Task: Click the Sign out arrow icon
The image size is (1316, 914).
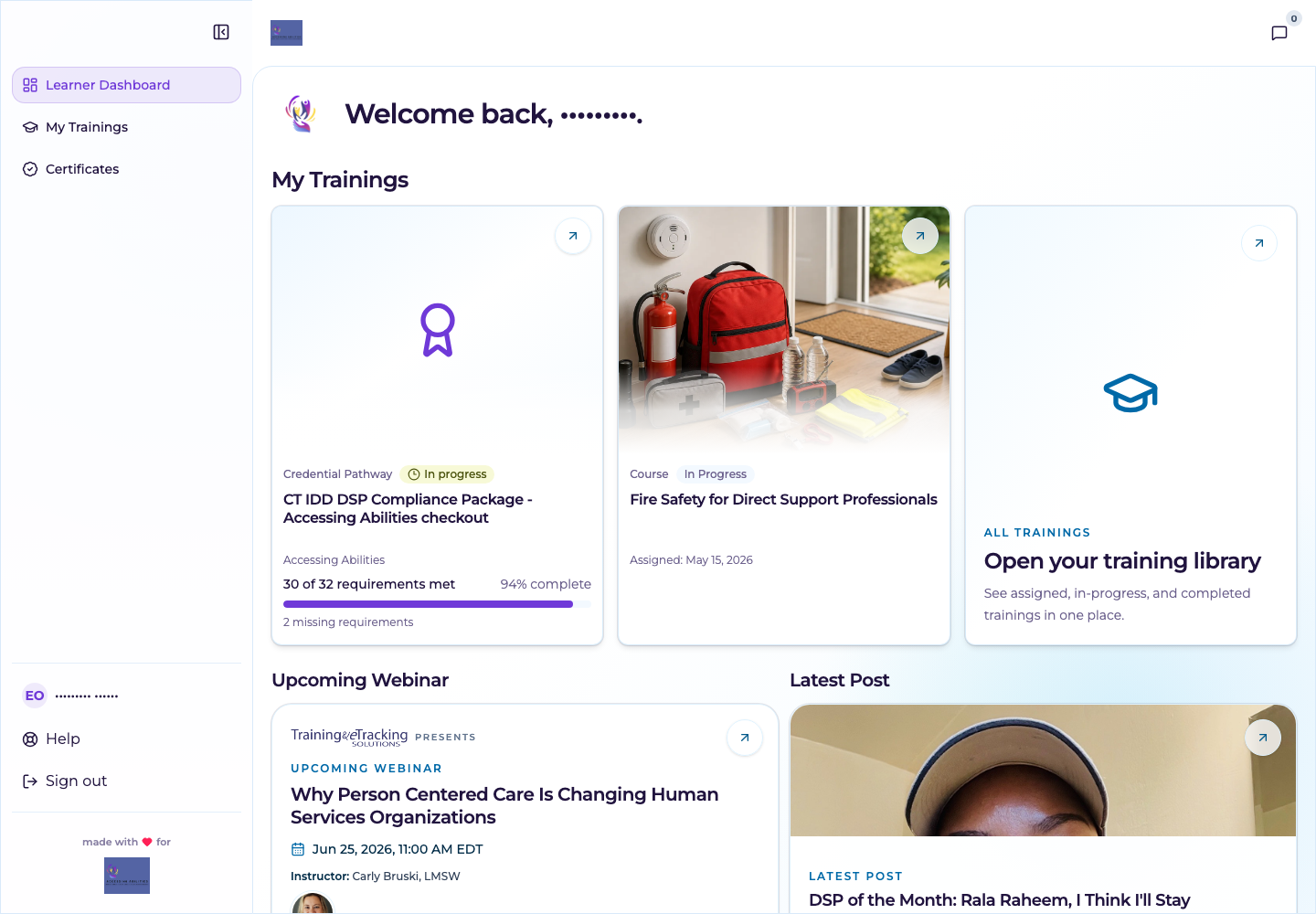Action: (30, 781)
